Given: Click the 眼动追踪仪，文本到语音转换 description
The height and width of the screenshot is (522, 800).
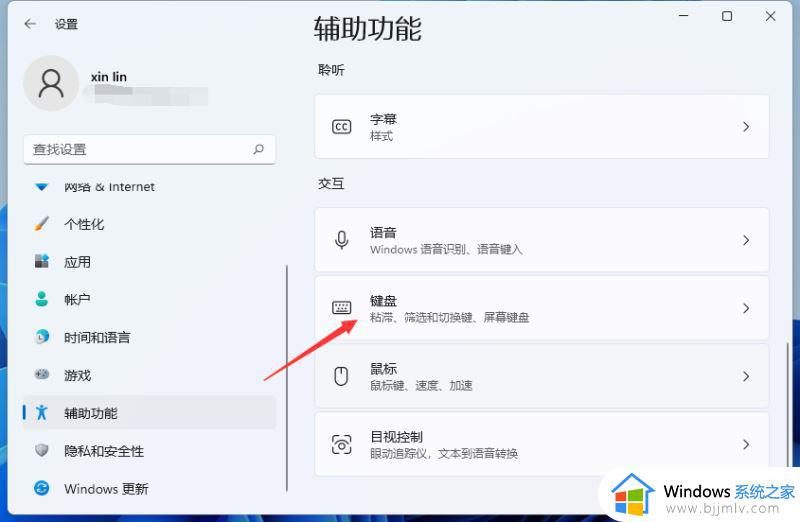Looking at the screenshot, I should click(444, 454).
